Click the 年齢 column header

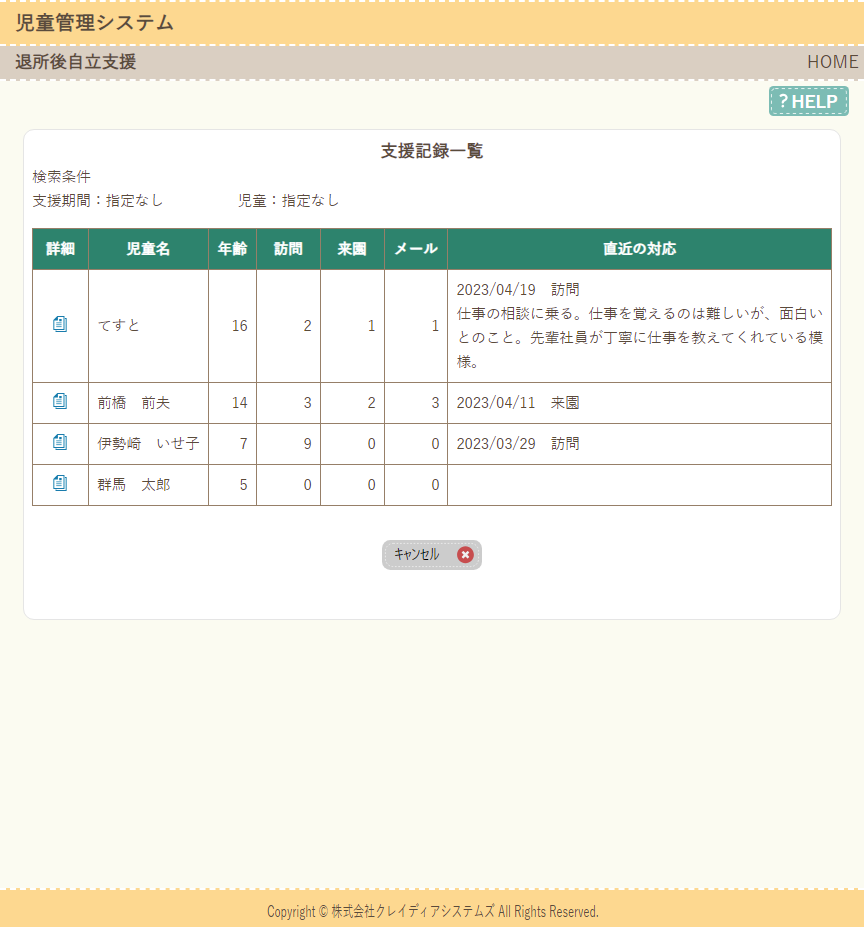[x=232, y=249]
